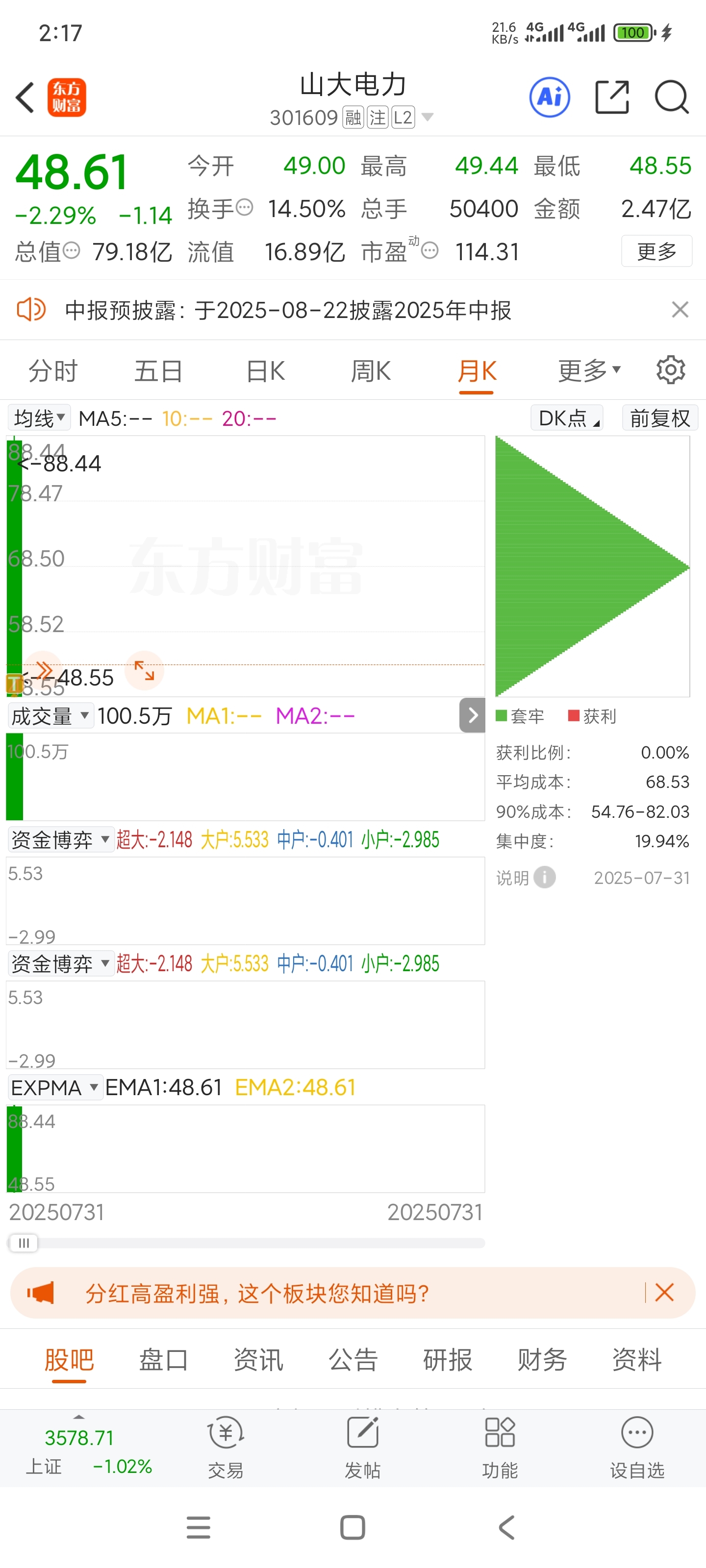Image resolution: width=706 pixels, height=1568 pixels.
Task: Toggle the 前复权 price adjustment button
Action: coord(660,418)
